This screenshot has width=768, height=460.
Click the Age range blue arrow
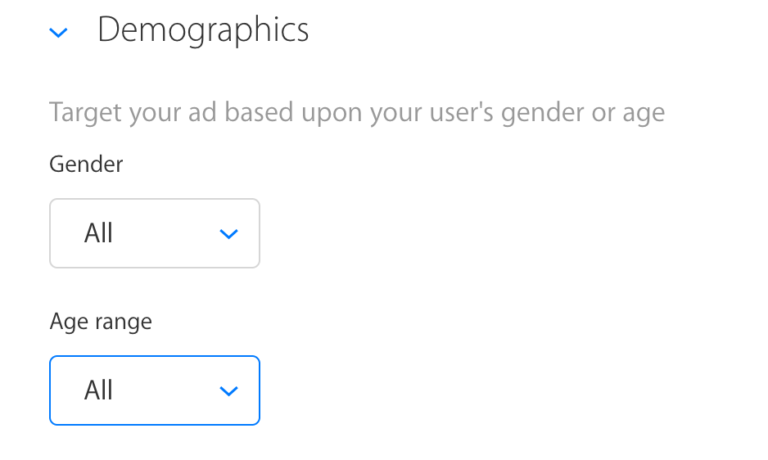coord(228,391)
